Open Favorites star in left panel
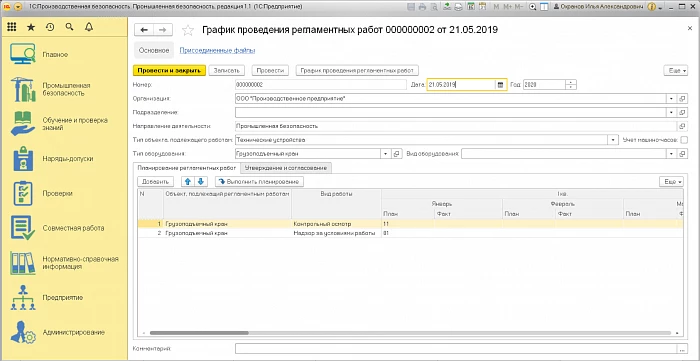Image resolution: width=700 pixels, height=361 pixels. tap(31, 27)
